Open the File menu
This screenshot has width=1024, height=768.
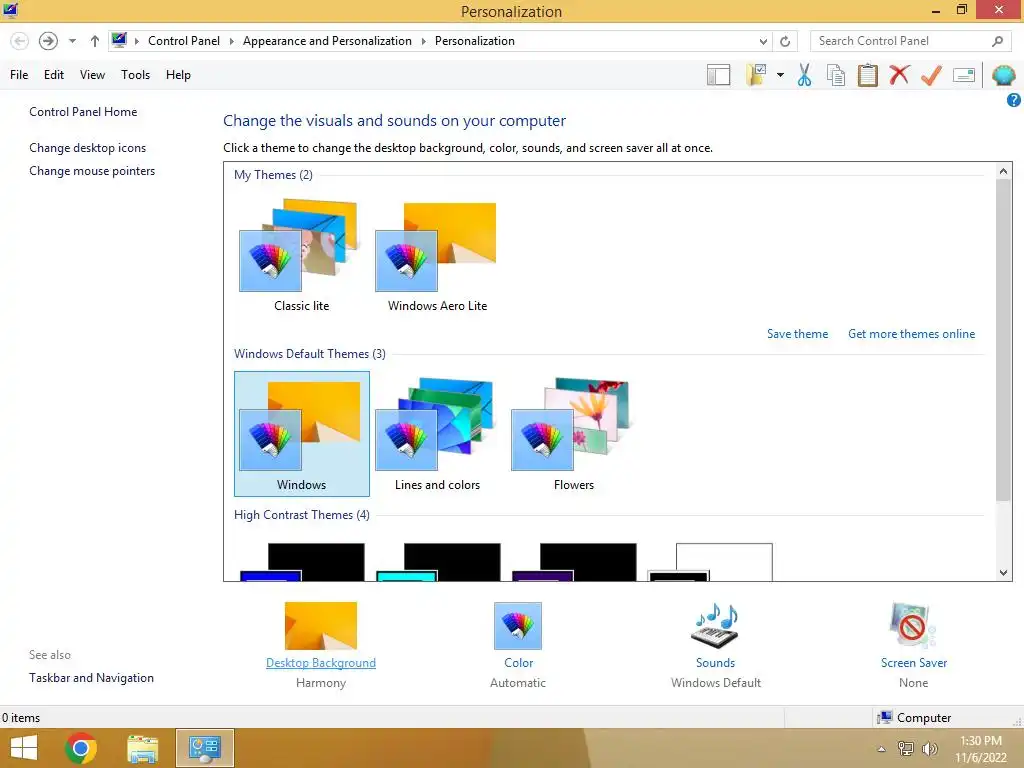pos(19,75)
